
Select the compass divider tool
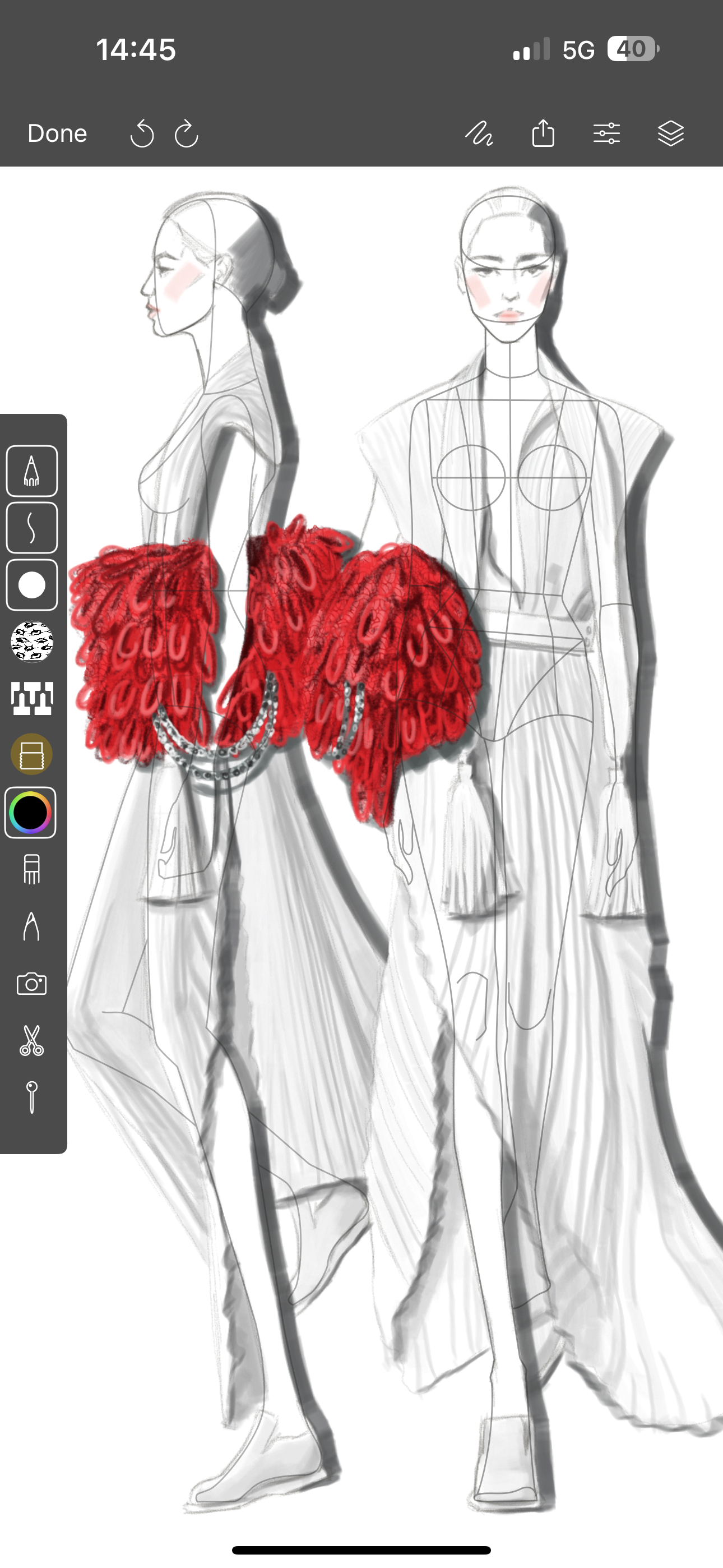click(31, 926)
